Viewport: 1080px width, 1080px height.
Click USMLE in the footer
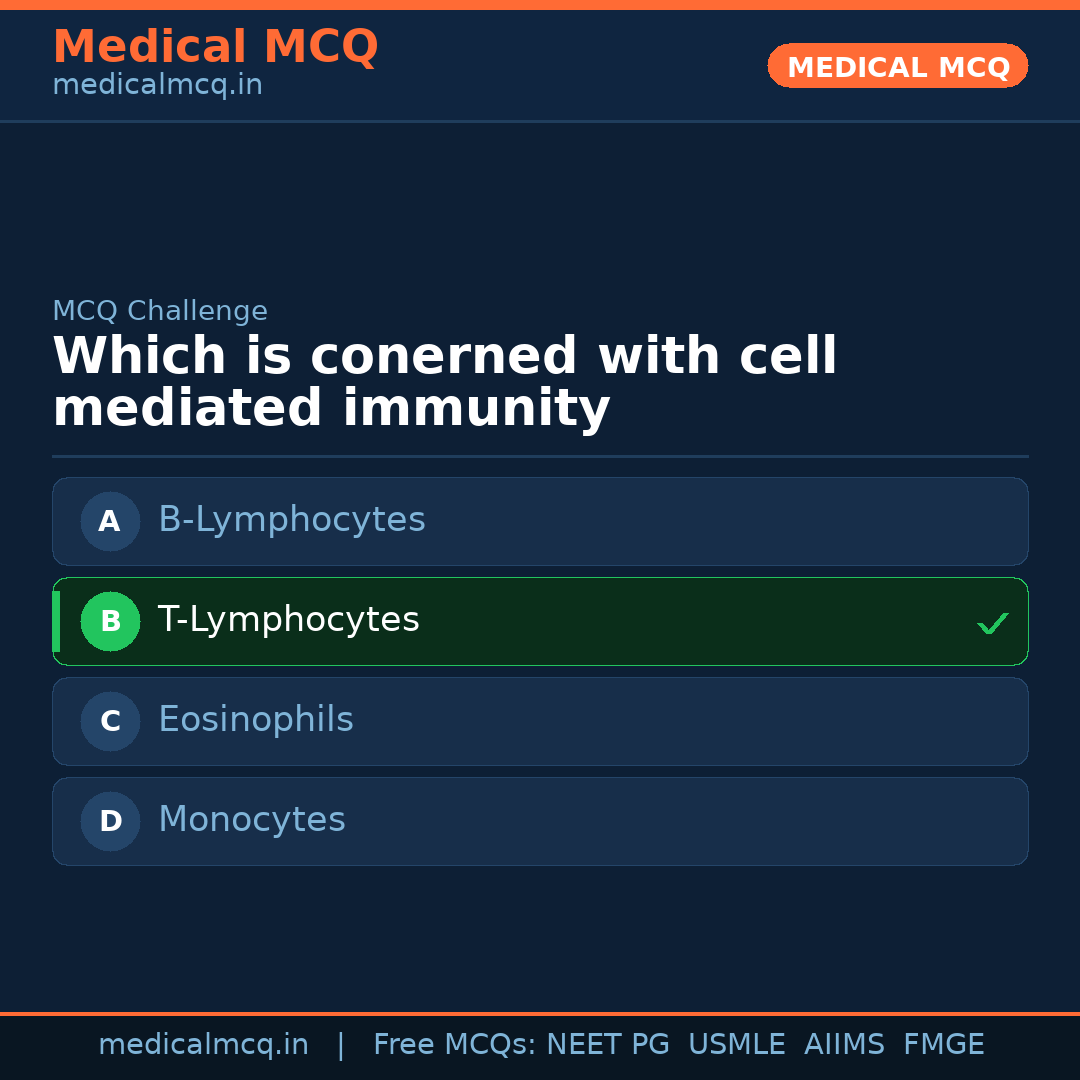pos(736,1045)
